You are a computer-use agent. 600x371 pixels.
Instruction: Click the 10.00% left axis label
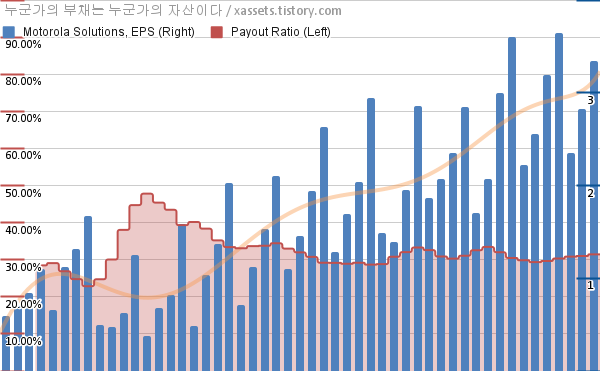23,341
